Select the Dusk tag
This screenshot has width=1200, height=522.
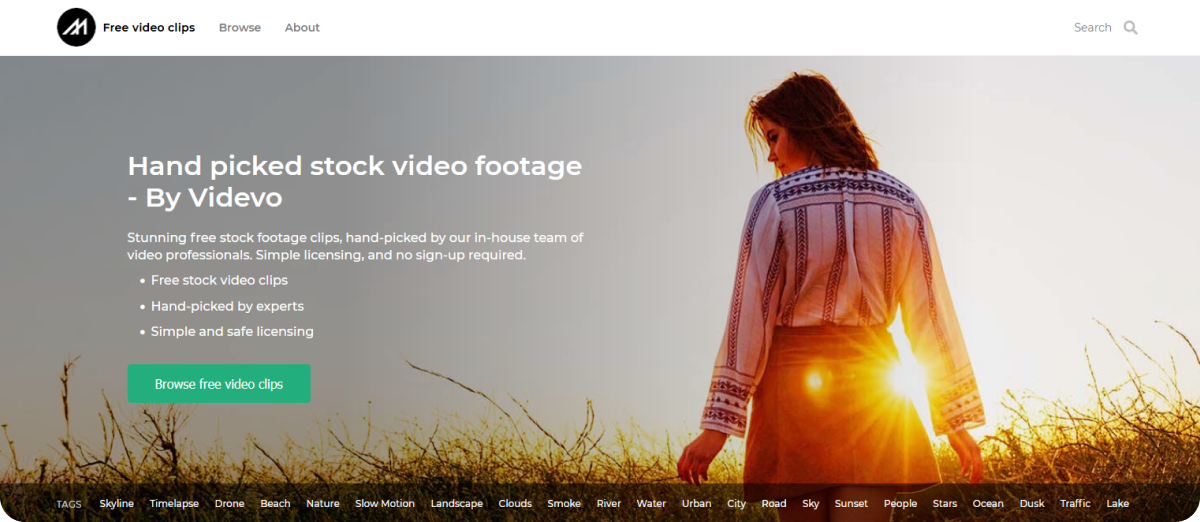1032,504
